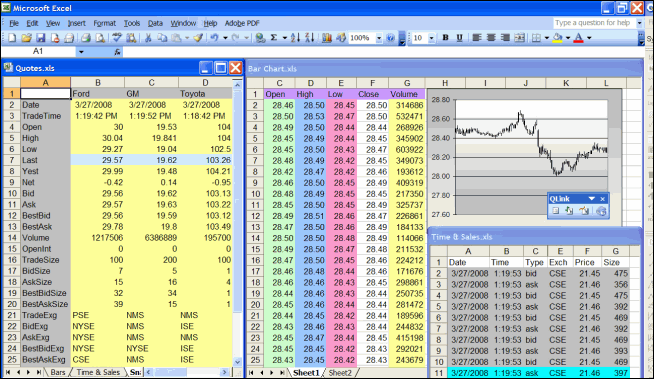654x379 pixels.
Task: Click the blue Help question mark icon
Action: [390, 38]
